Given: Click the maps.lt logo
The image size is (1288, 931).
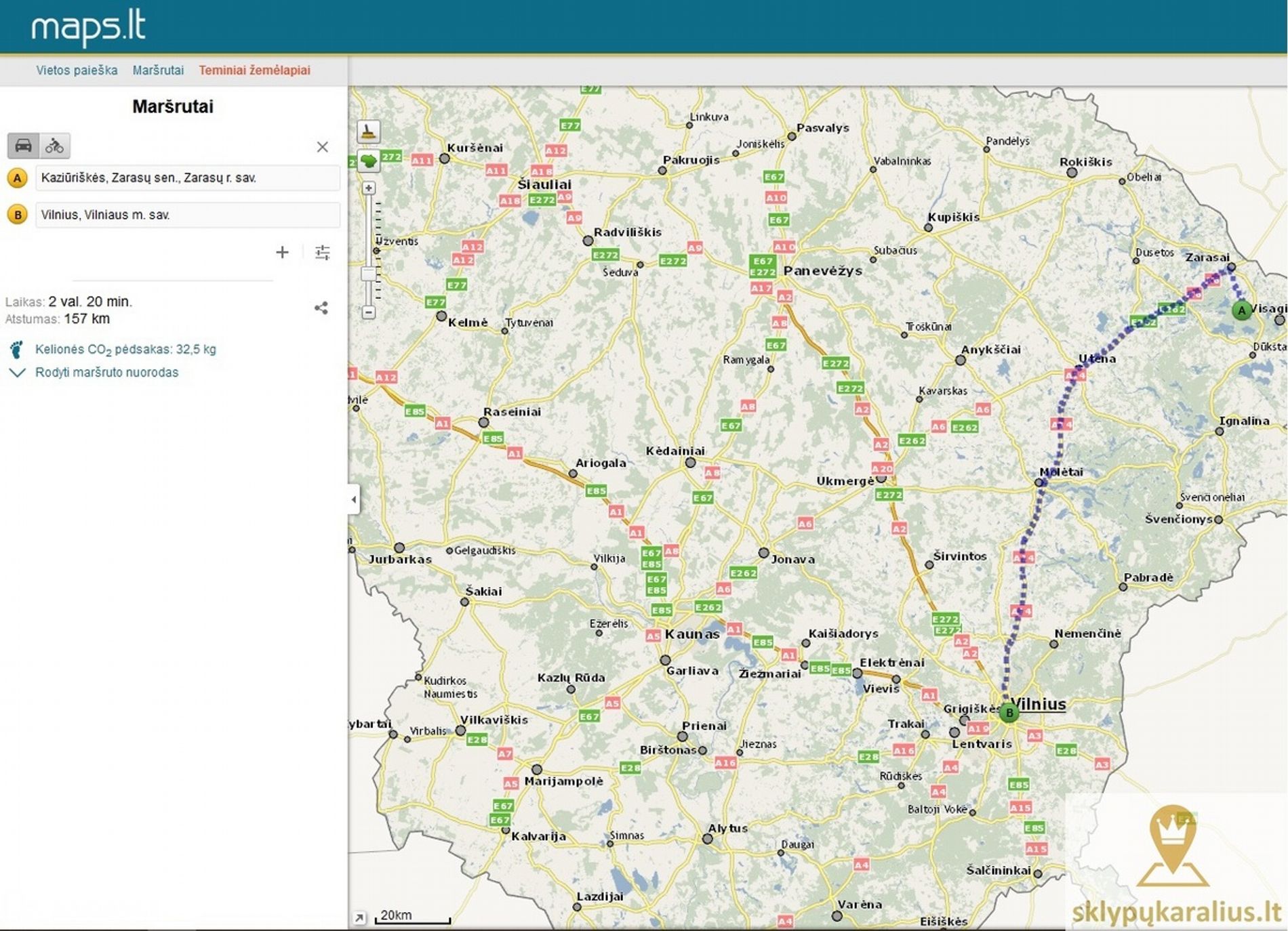Looking at the screenshot, I should click(88, 27).
